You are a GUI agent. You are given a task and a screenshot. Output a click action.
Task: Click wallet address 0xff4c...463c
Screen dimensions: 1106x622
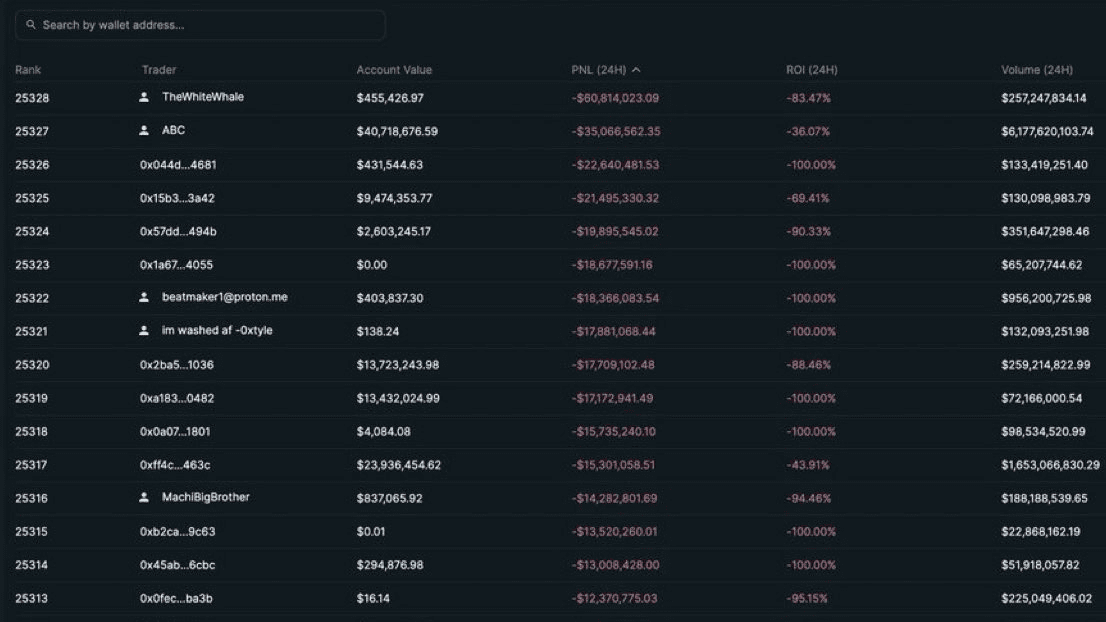pyautogui.click(x=175, y=465)
